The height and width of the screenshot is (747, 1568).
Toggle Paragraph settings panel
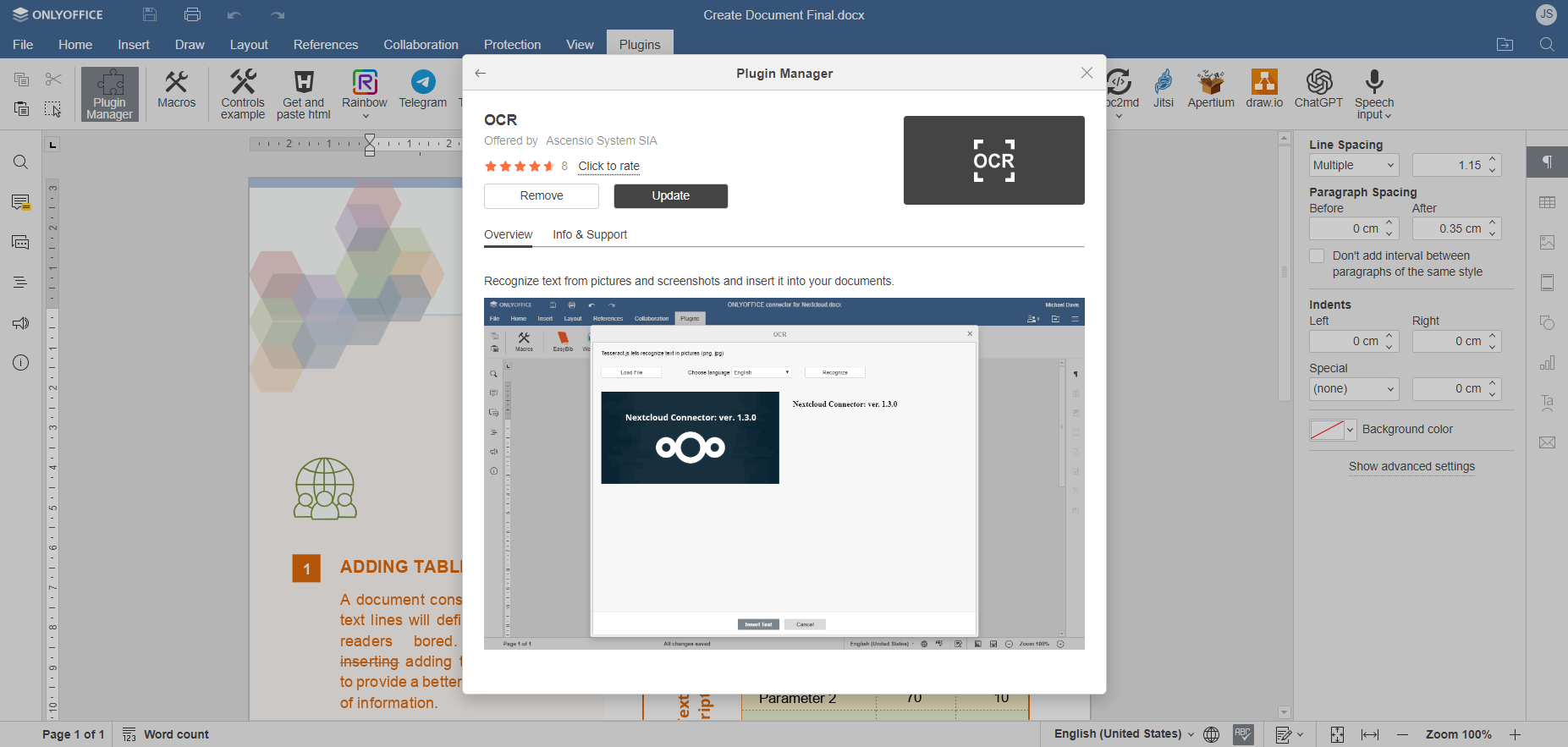click(x=1547, y=162)
